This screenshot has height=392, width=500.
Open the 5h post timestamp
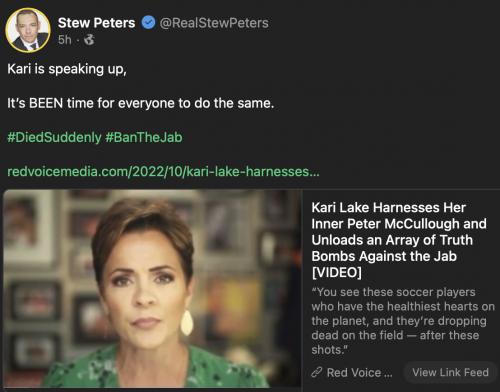(x=65, y=40)
